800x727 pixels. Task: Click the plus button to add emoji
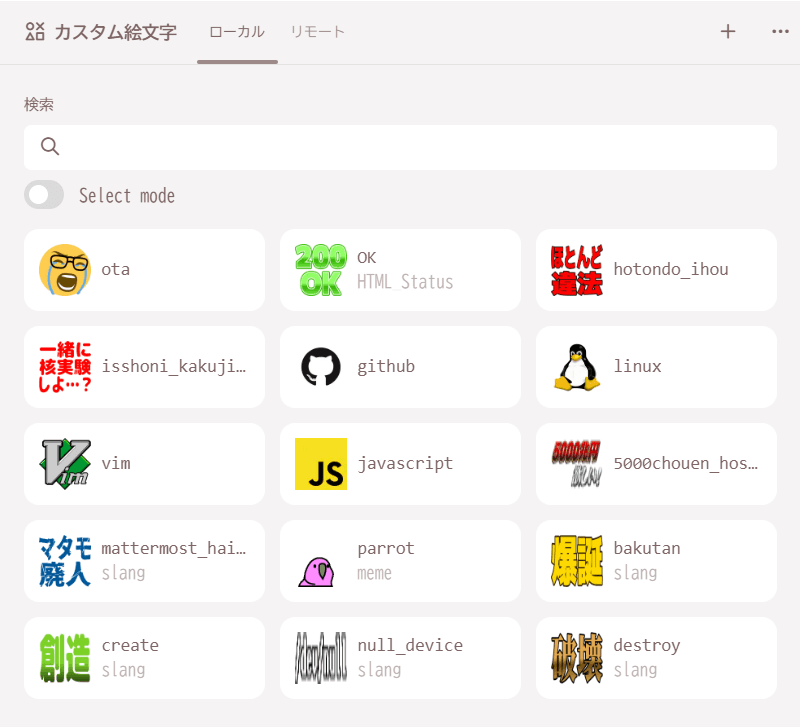tap(728, 31)
